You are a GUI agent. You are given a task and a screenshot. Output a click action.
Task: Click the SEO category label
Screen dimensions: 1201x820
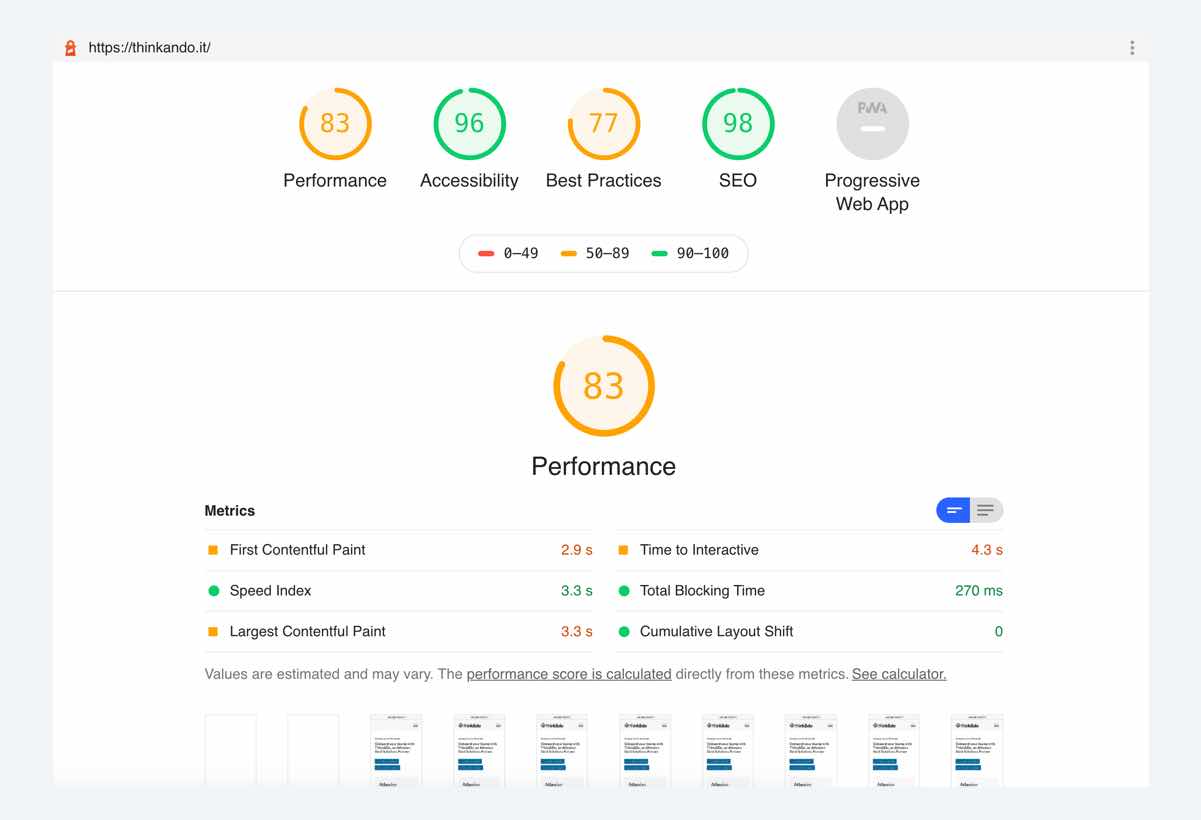click(x=738, y=181)
